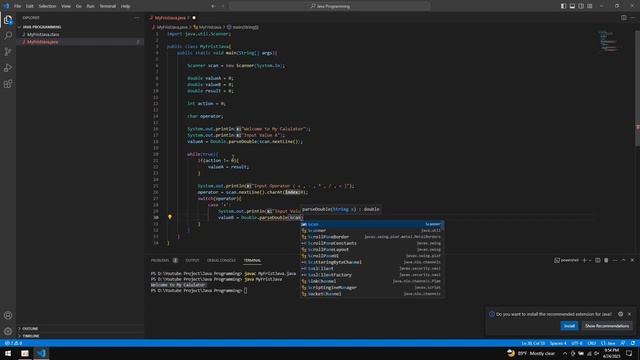Switch to the DEBUG CONSOLE tab

(221, 260)
